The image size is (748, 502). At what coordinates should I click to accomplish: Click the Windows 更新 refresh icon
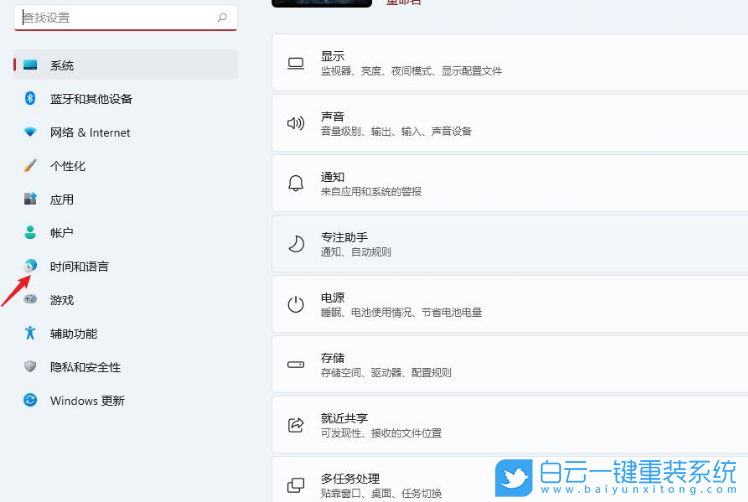click(x=30, y=400)
